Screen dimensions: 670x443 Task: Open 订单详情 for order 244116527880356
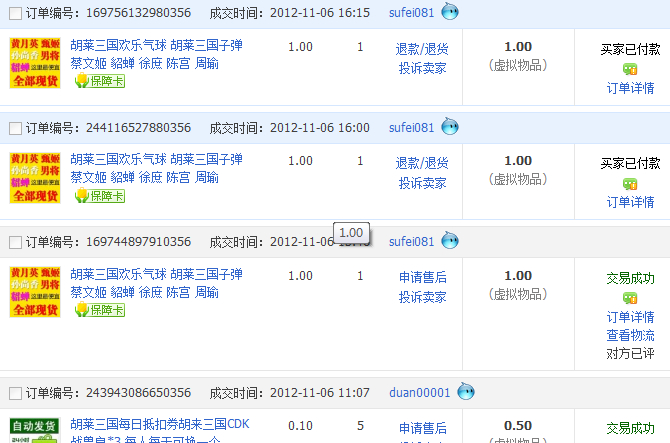point(630,202)
